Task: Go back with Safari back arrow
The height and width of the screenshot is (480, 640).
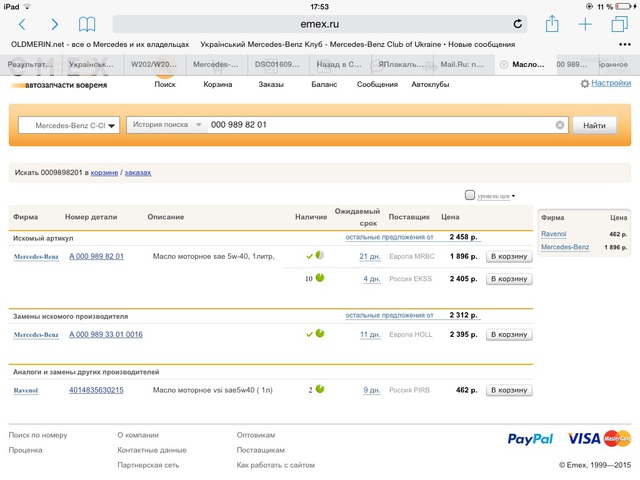Action: pos(22,24)
